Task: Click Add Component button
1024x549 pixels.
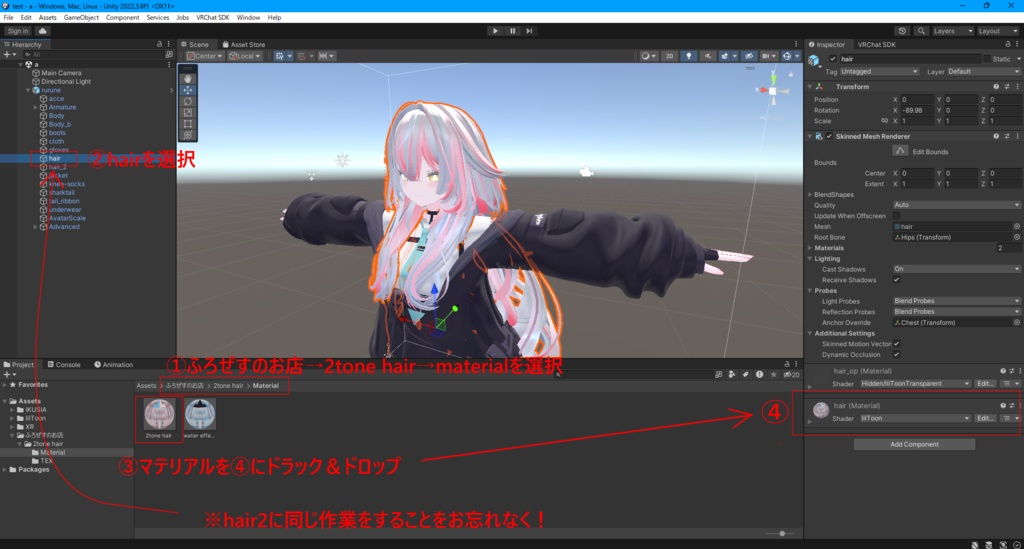Action: [x=914, y=445]
